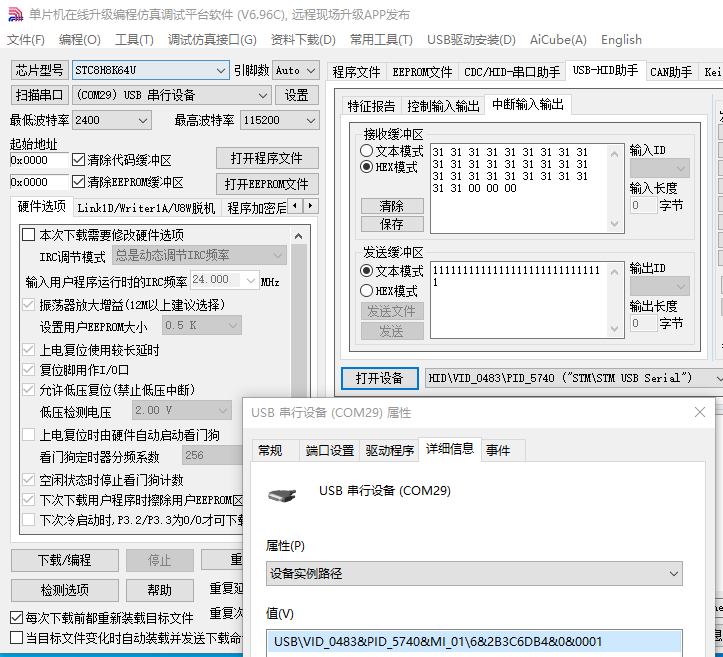The height and width of the screenshot is (657, 723).
Task: Open the USB驱动安装(D) menu
Action: (x=471, y=40)
